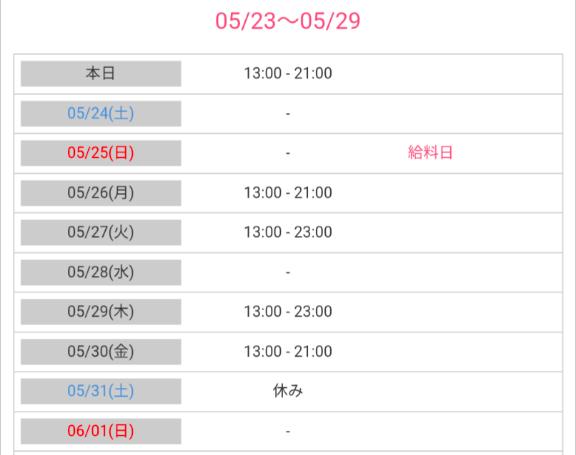Viewport: 576px width, 455px height.
Task: Click 05/29 shift time 13:00 - 23:00
Action: 288,311
